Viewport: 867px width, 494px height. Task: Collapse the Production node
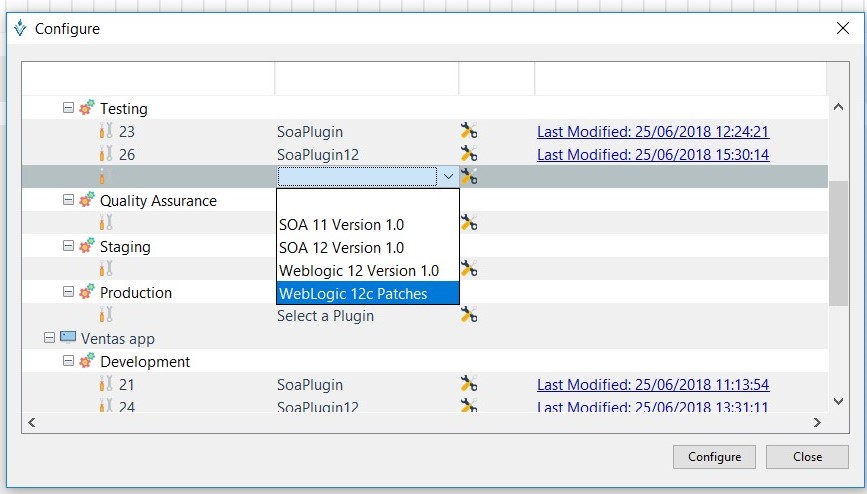click(x=68, y=292)
